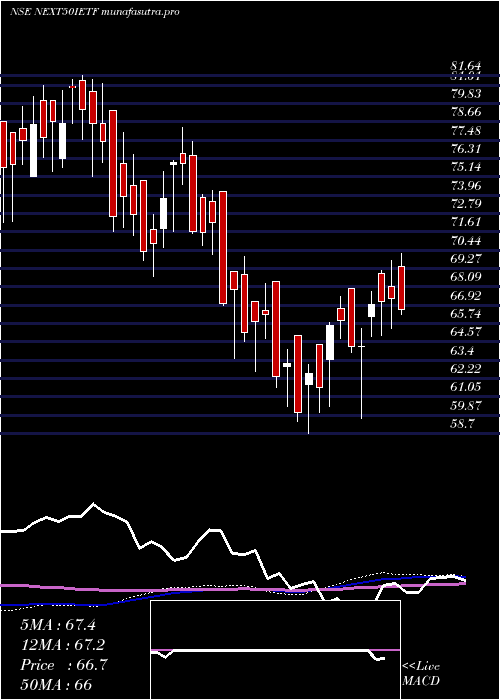Click the 50MA : 66 readout
The image size is (500, 700).
pos(56,685)
